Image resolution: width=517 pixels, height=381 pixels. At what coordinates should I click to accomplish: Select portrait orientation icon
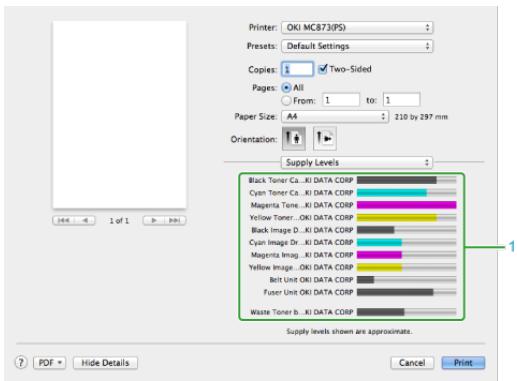[x=294, y=138]
